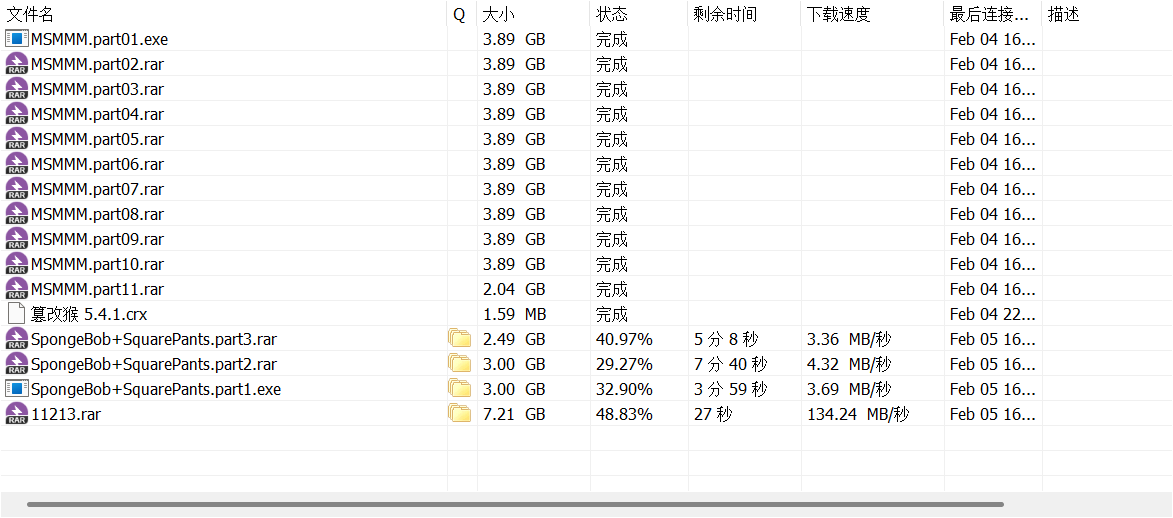Select the file name MSMMM.part11.rar
The height and width of the screenshot is (518, 1173).
[x=97, y=289]
